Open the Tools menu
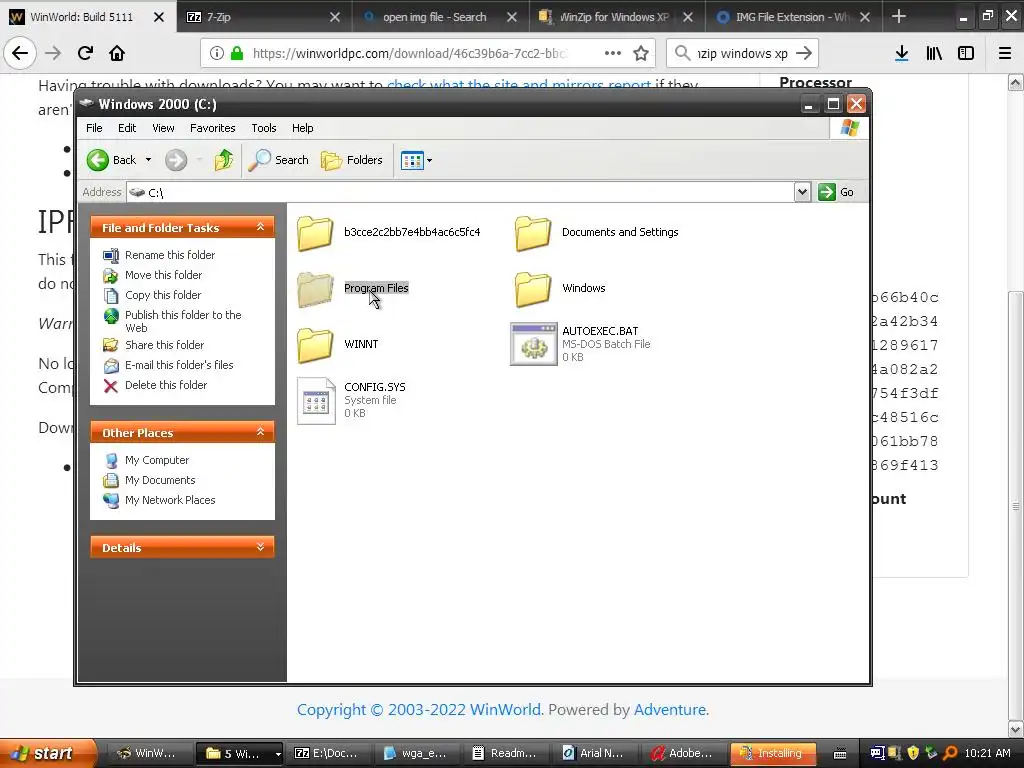Viewport: 1024px width, 768px height. (264, 128)
